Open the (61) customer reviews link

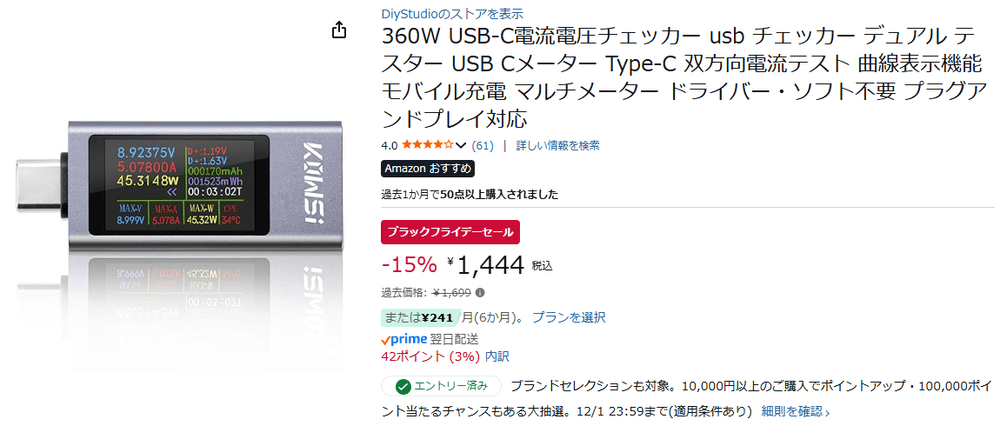point(483,145)
